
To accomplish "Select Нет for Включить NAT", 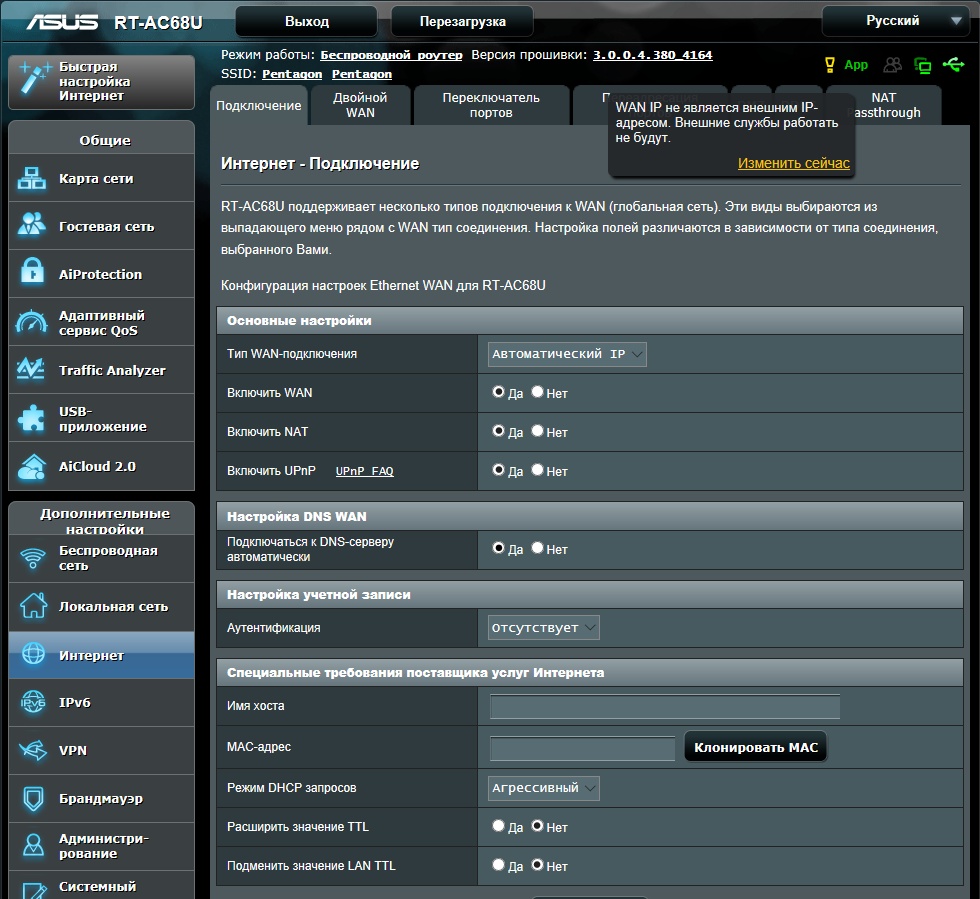I will 537,431.
